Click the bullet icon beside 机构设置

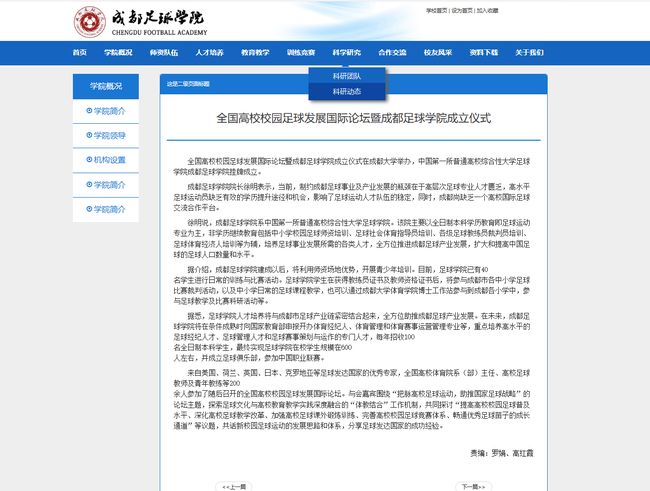coord(89,160)
